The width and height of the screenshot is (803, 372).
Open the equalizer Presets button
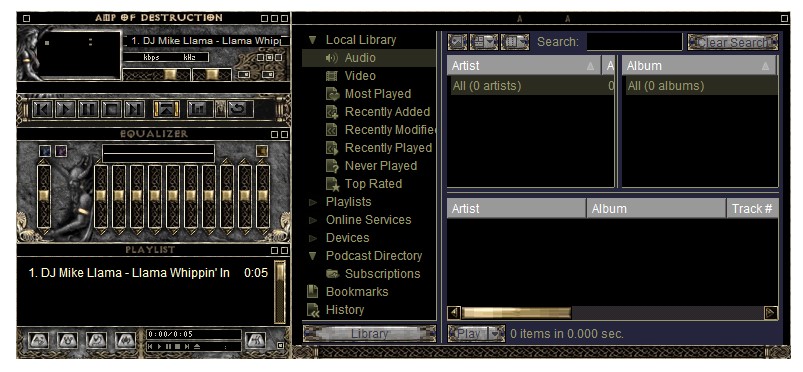262,151
